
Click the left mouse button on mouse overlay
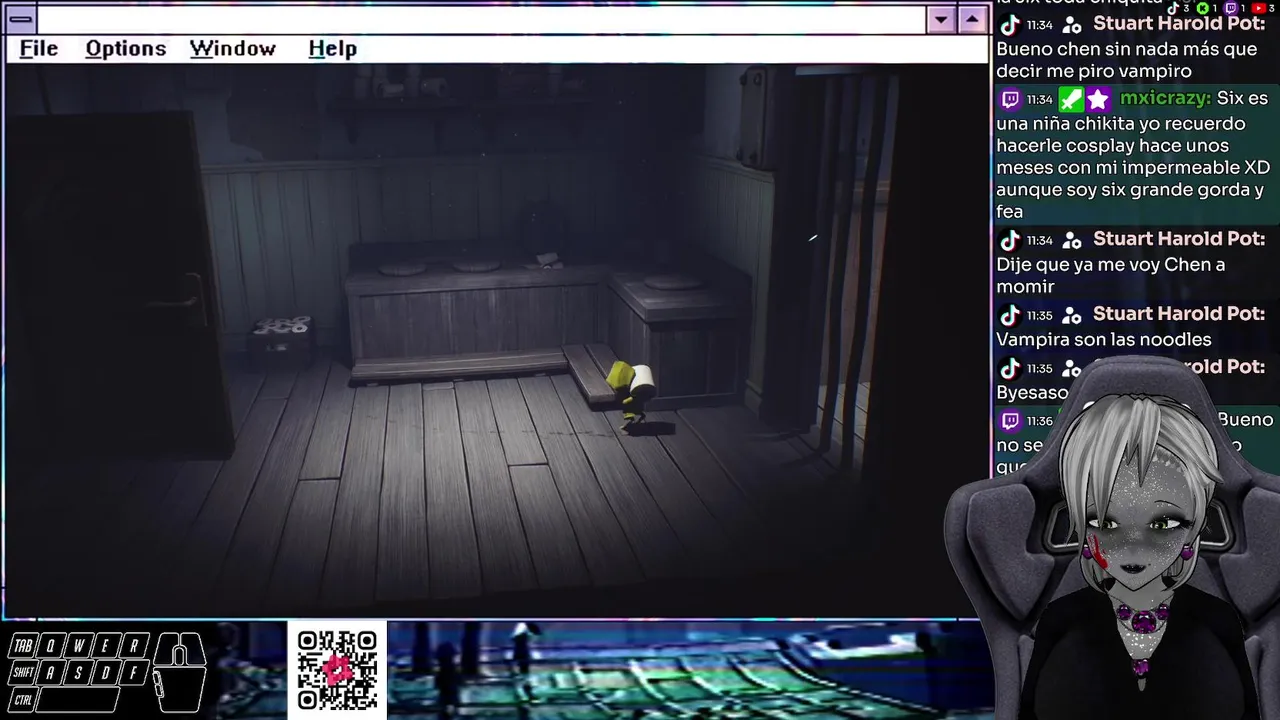tap(164, 648)
